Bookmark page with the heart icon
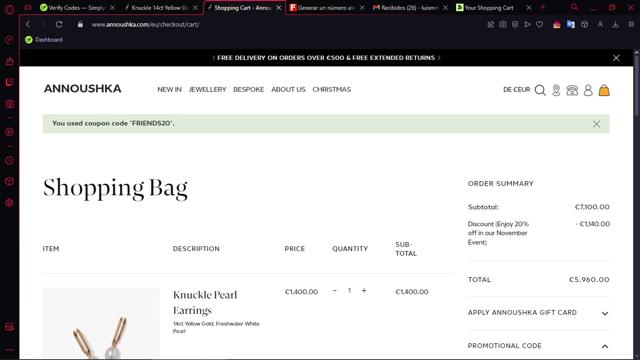640x360 pixels. click(x=540, y=24)
